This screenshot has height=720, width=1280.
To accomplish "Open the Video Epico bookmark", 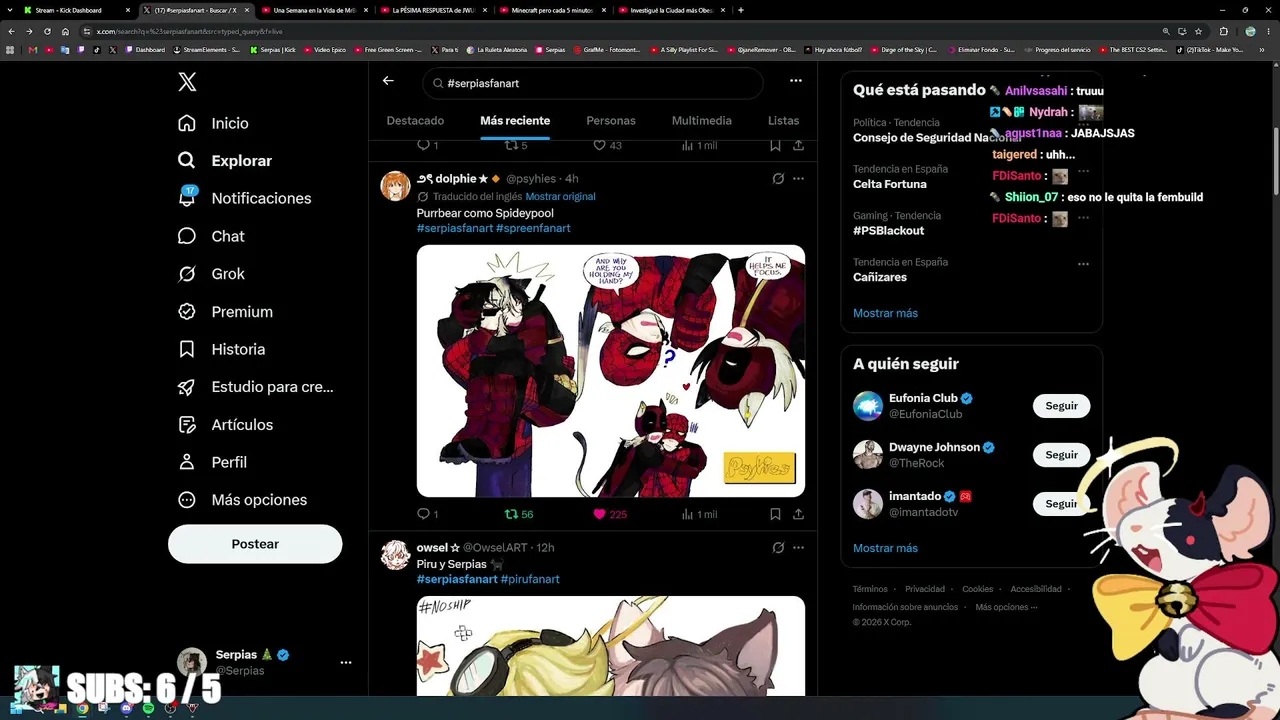I will (327, 49).
